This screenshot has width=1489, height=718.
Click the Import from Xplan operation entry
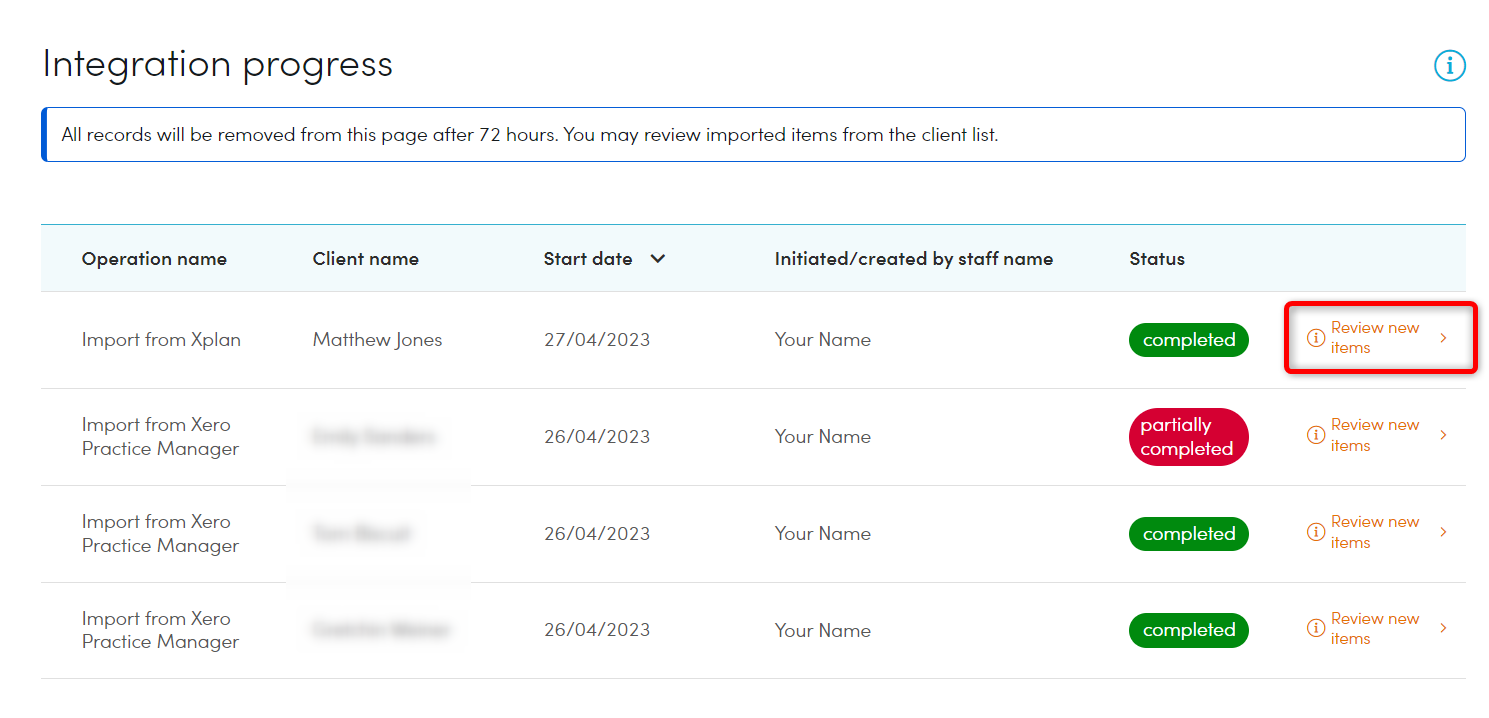pyautogui.click(x=161, y=340)
